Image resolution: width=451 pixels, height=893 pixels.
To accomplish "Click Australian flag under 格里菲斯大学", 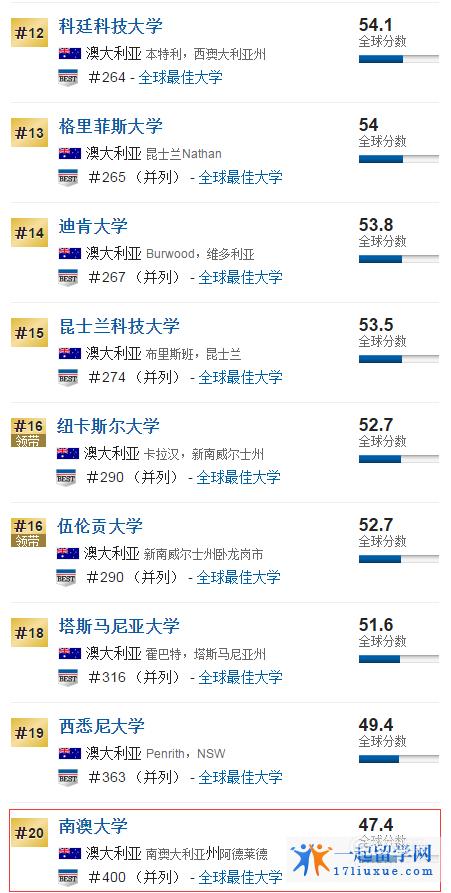I will click(70, 153).
